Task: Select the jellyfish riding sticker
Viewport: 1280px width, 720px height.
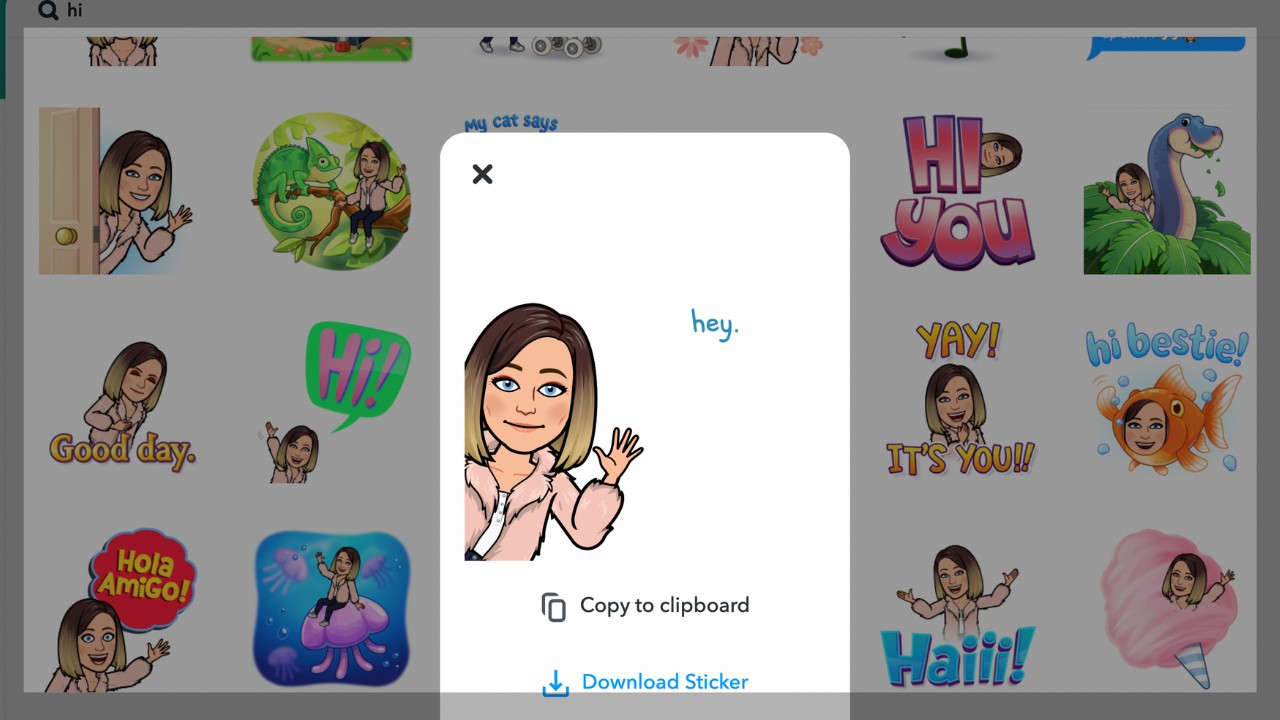Action: pos(332,609)
